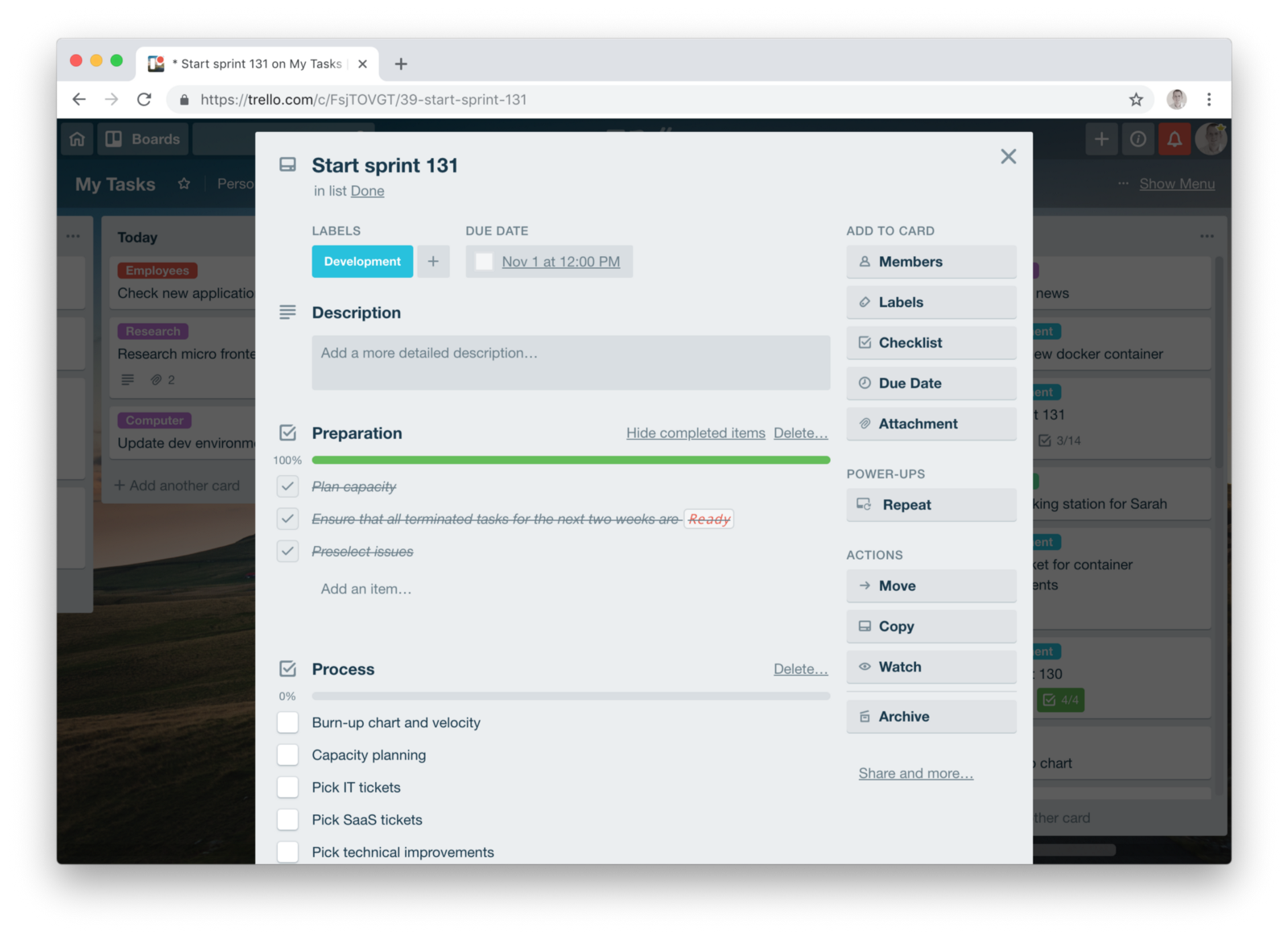Image resolution: width=1288 pixels, height=939 pixels.
Task: Open the Show Menu link
Action: coord(1177,184)
